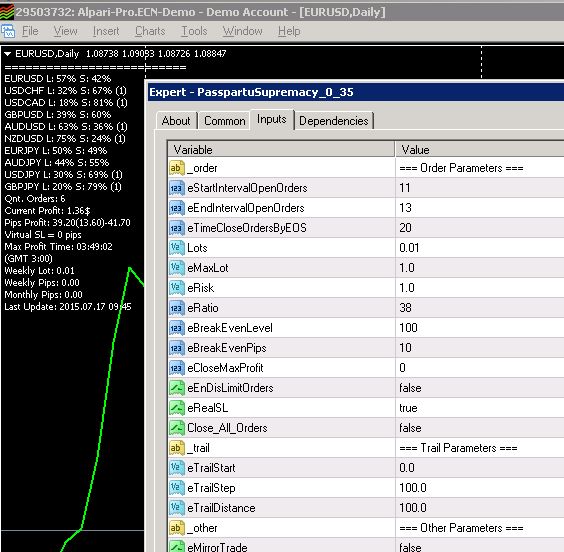Image resolution: width=564 pixels, height=552 pixels.
Task: Click the eRatio integer icon
Action: (177, 308)
